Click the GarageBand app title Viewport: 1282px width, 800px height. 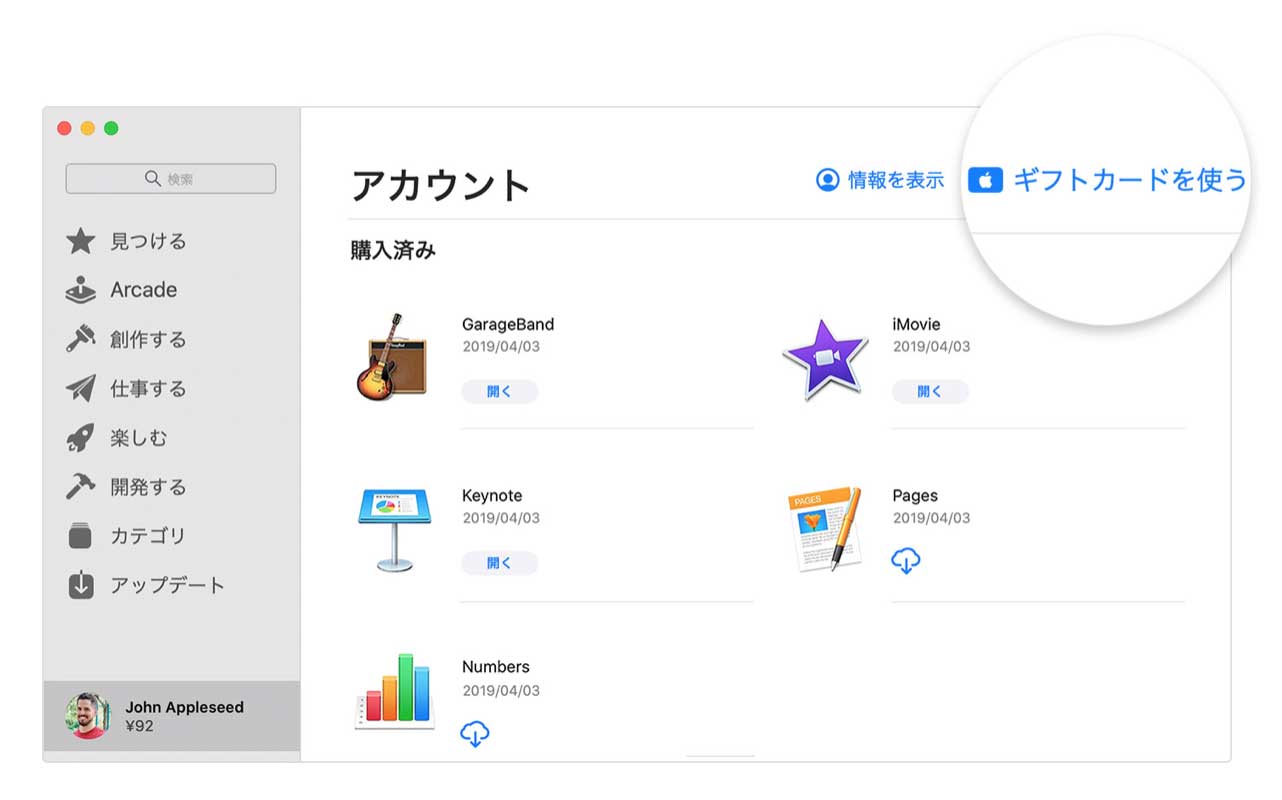508,324
